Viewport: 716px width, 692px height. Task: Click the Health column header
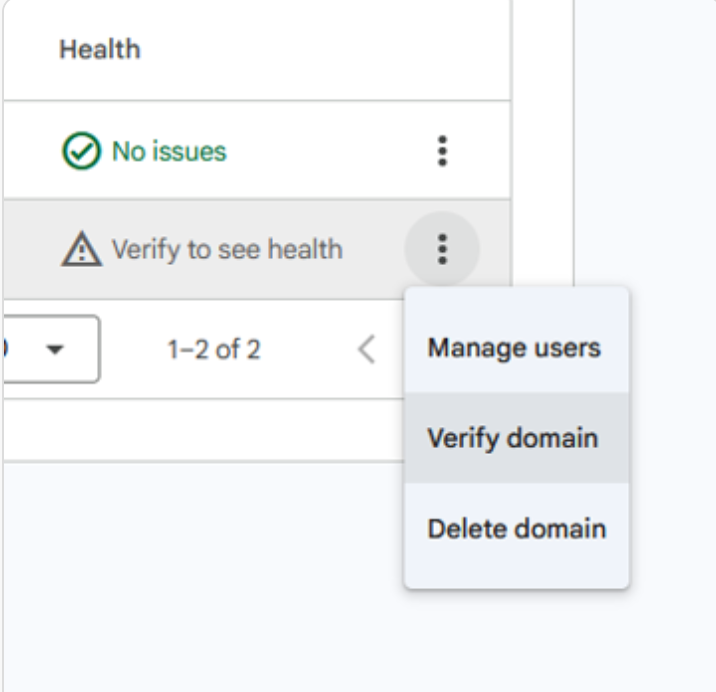pos(99,49)
